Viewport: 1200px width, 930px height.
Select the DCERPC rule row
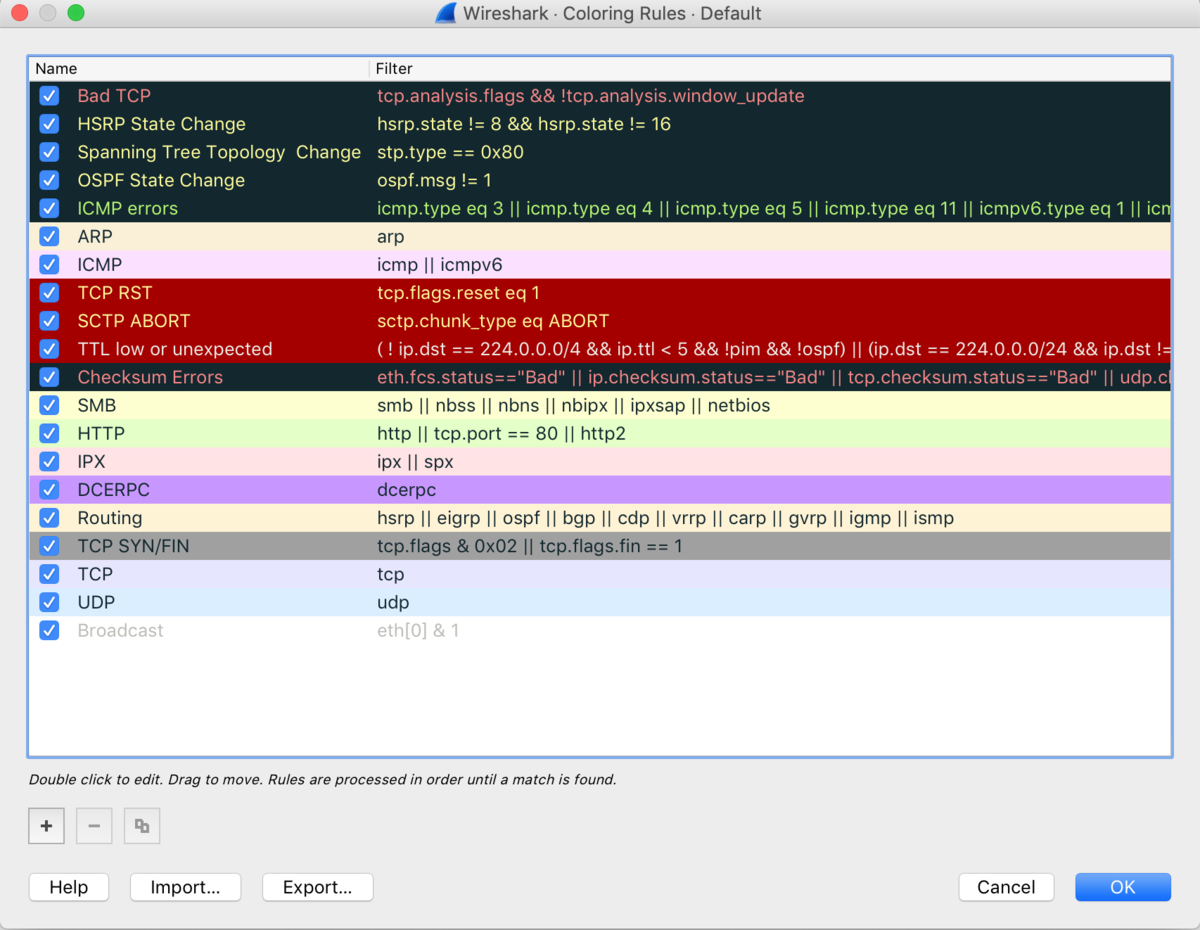tap(200, 489)
